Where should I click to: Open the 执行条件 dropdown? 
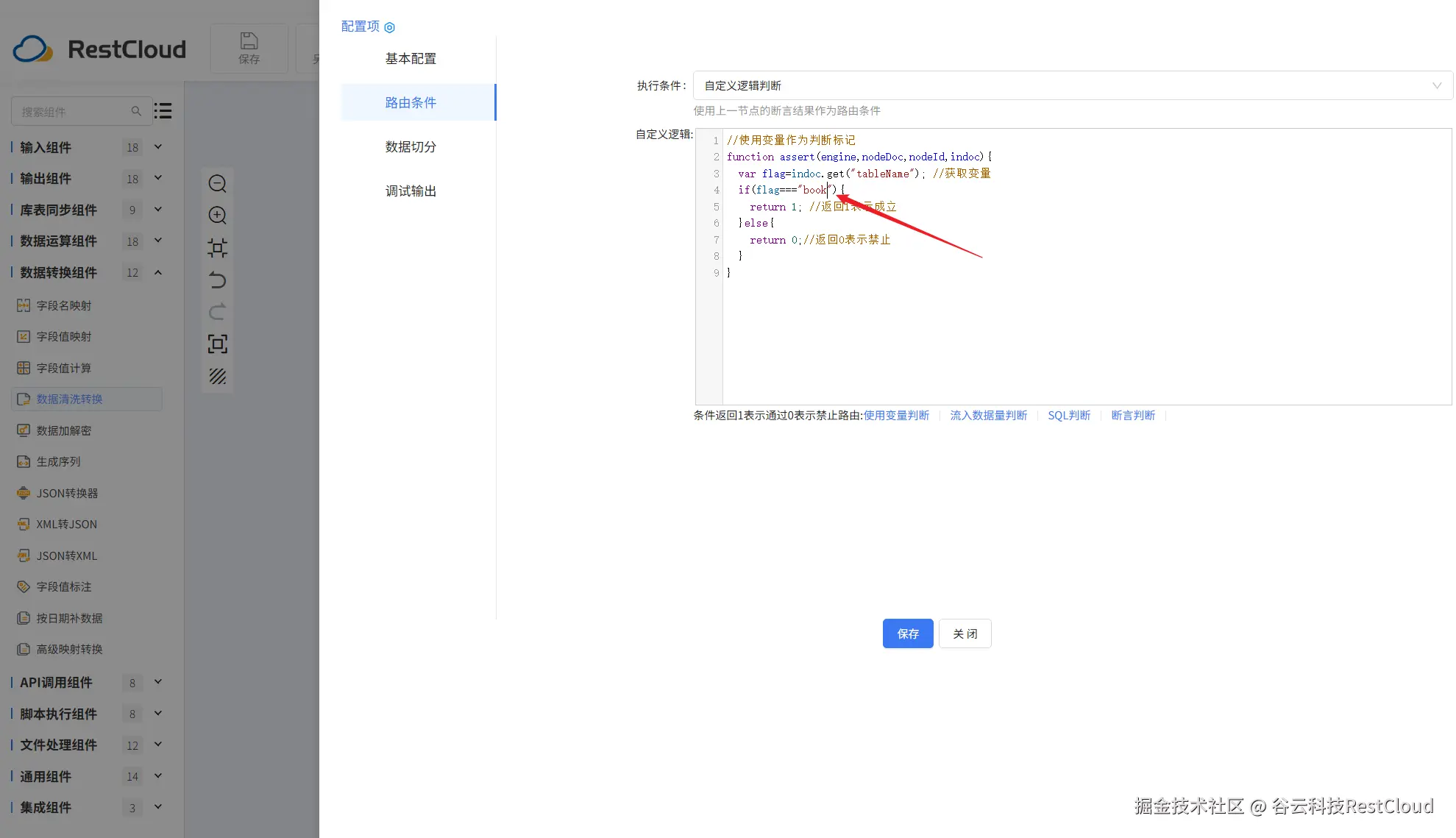click(x=1072, y=85)
